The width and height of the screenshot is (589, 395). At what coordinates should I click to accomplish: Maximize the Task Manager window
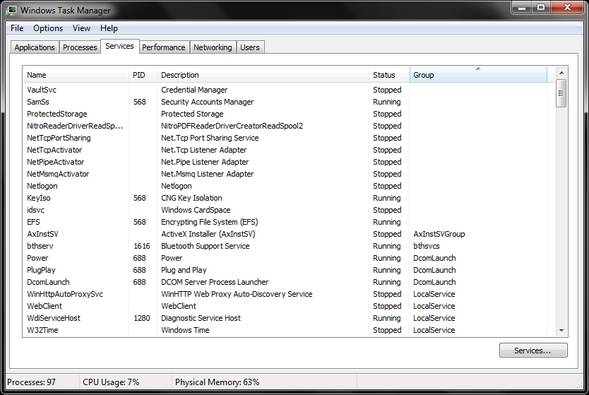pyautogui.click(x=541, y=8)
